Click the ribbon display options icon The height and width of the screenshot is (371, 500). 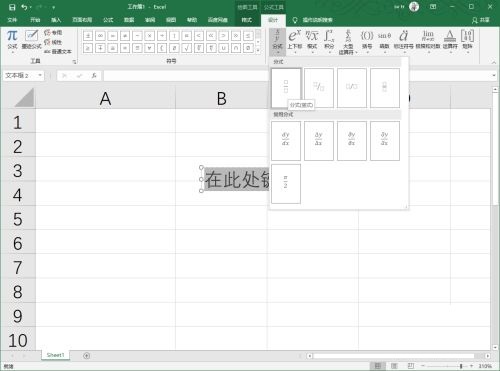(x=433, y=7)
